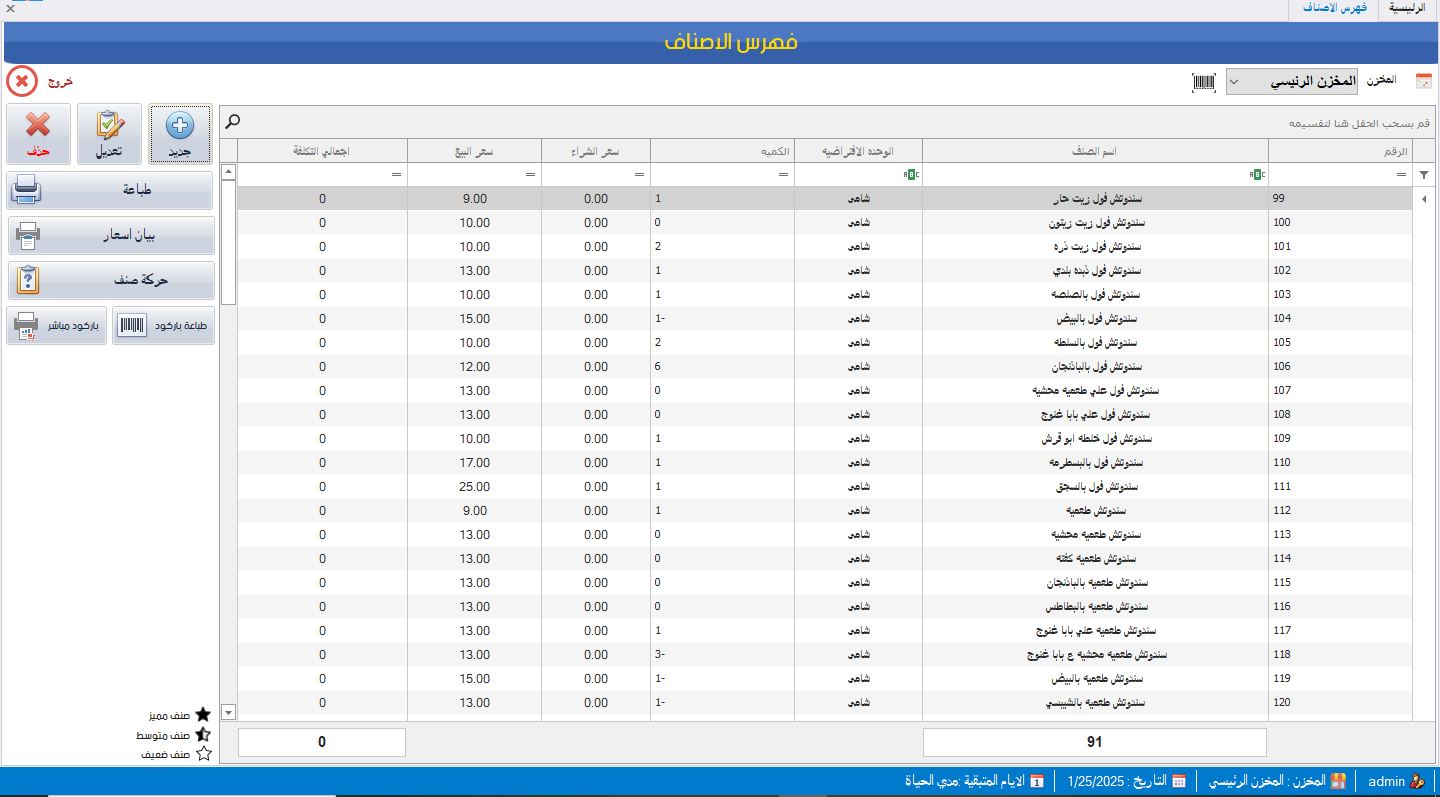Open equals filter operator for سعر الشراء column
The image size is (1440, 797).
click(640, 175)
